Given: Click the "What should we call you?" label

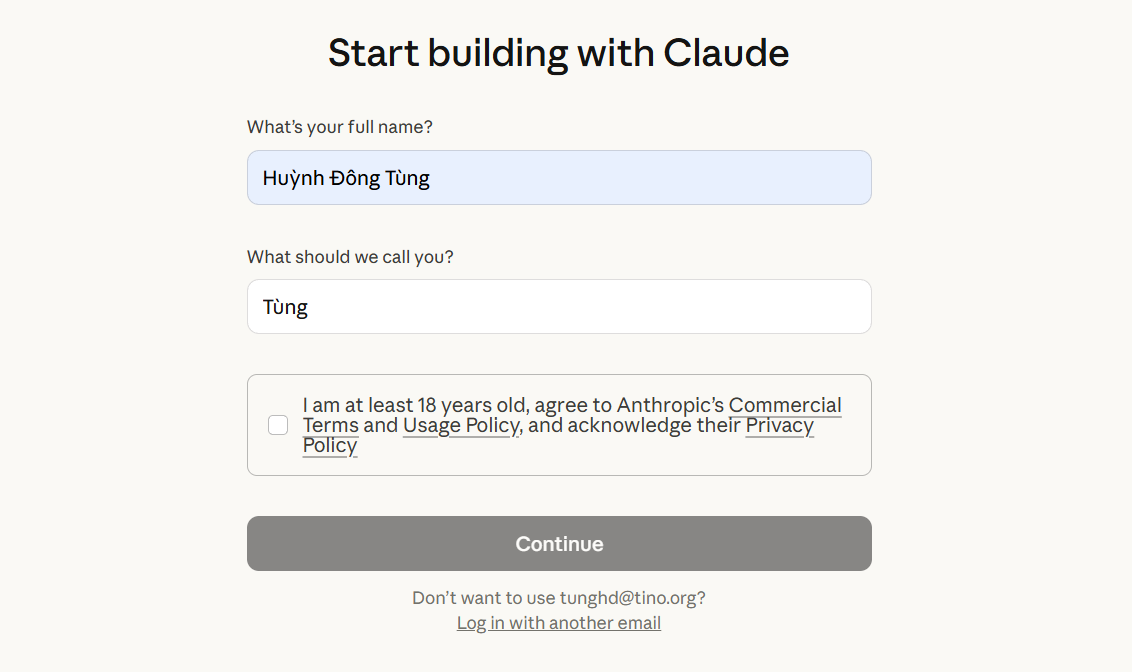Looking at the screenshot, I should [x=350, y=257].
